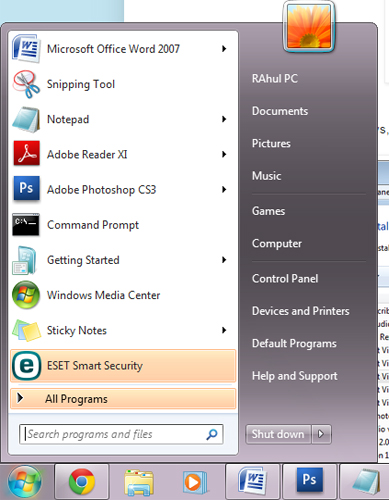389x500 pixels.
Task: Click the Windows Start orb
Action: (24, 482)
